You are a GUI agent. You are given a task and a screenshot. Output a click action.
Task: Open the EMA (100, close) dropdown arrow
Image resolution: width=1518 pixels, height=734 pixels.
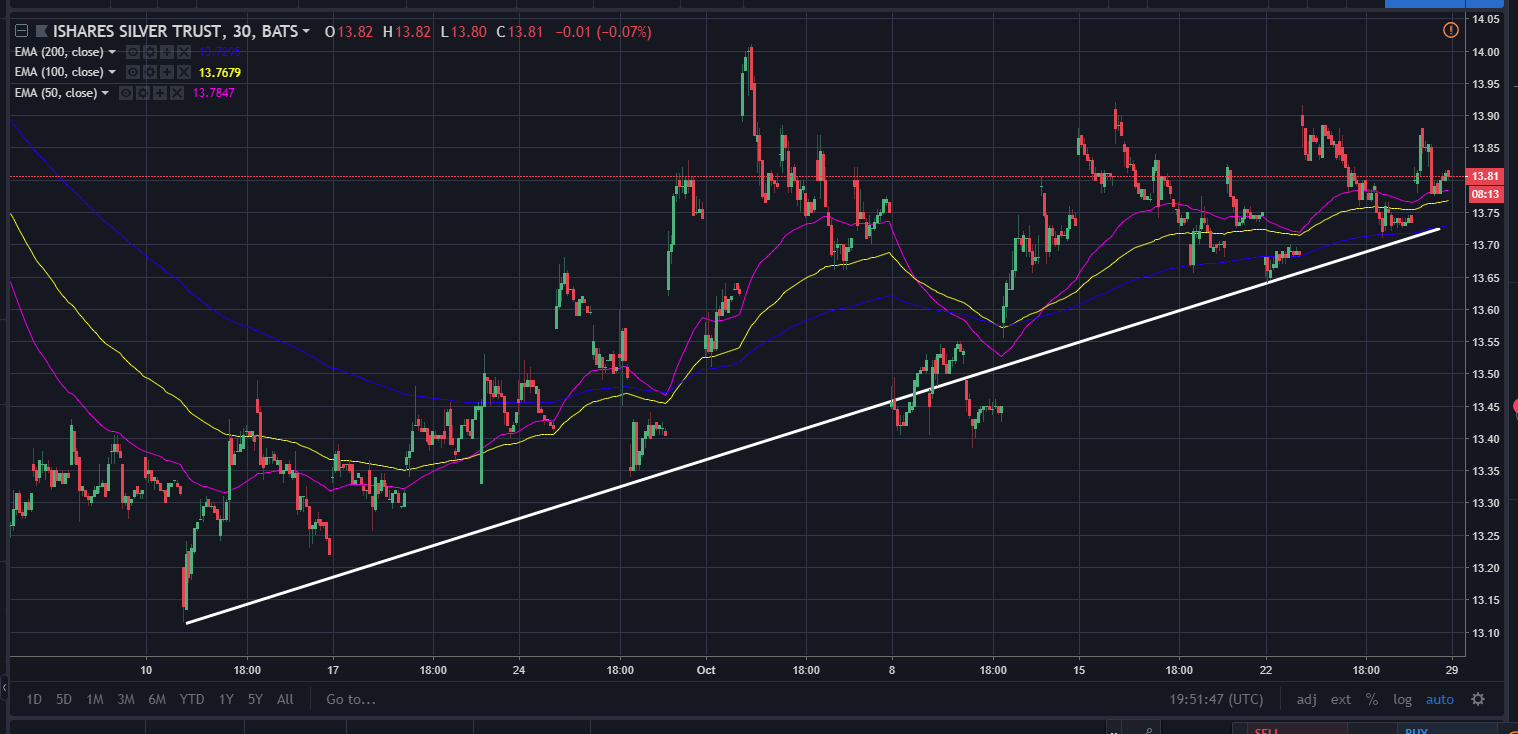tap(112, 72)
